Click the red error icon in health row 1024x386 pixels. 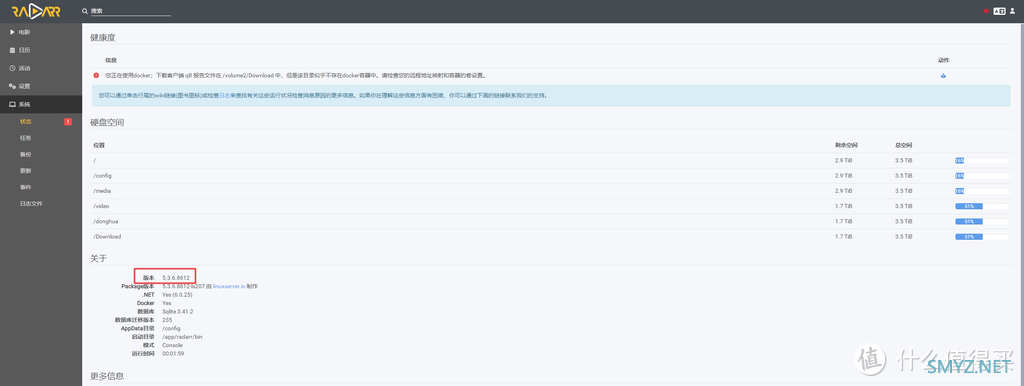(x=96, y=75)
